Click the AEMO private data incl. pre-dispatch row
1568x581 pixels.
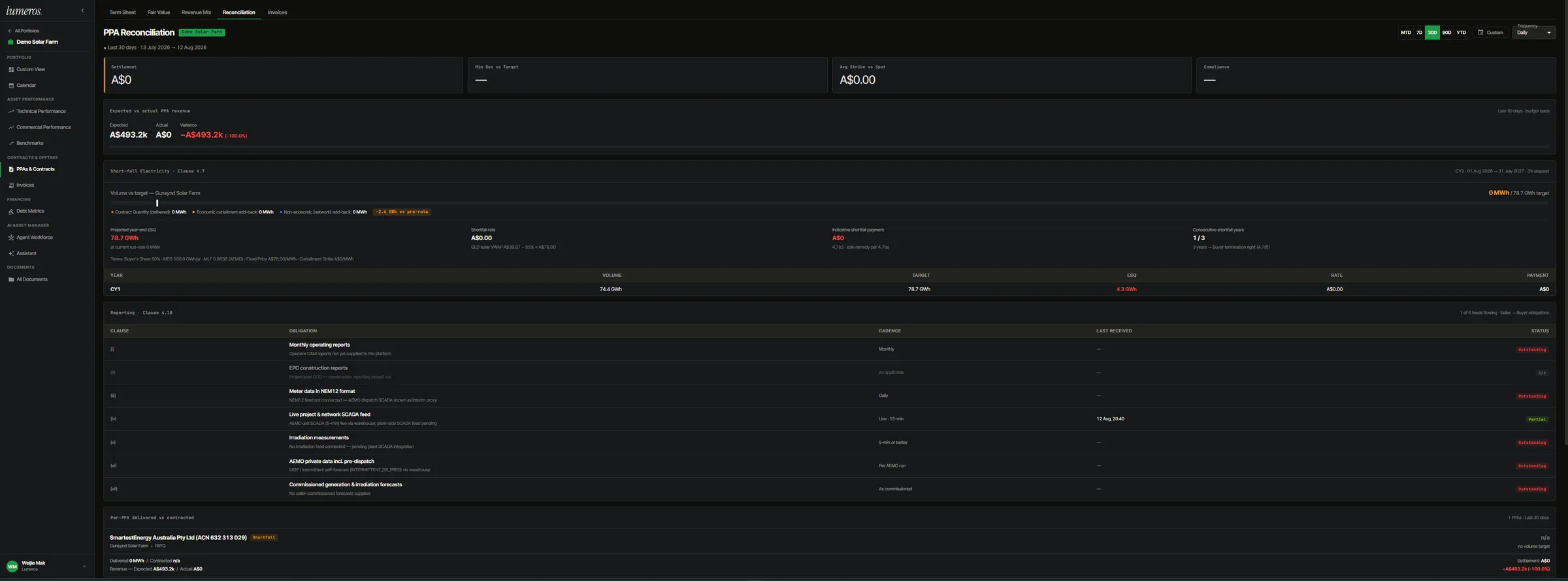(x=829, y=466)
